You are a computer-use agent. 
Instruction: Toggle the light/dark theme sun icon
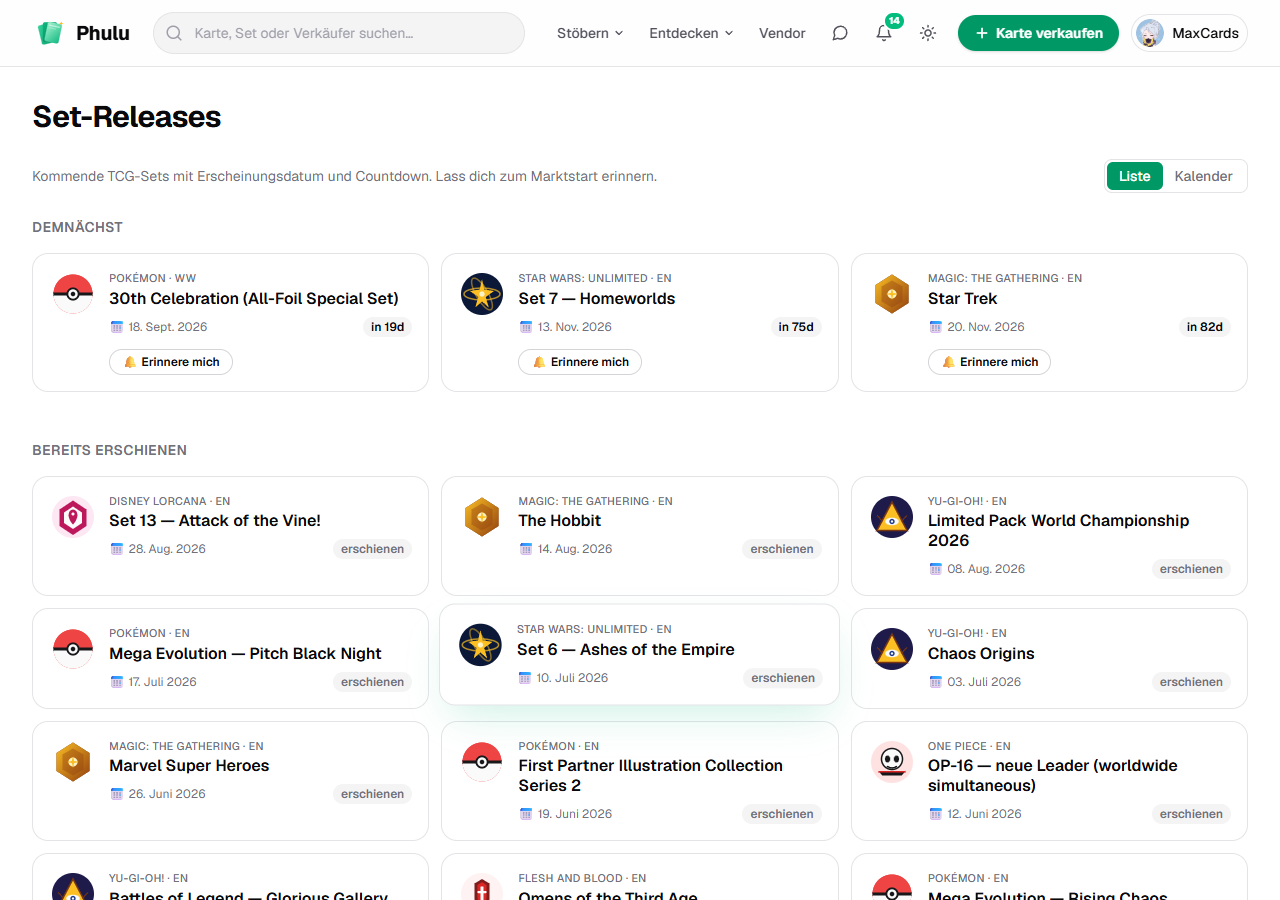click(x=928, y=33)
